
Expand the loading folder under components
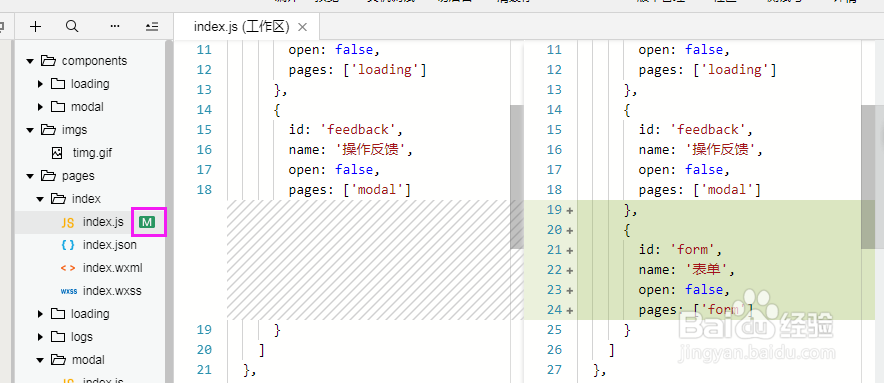[x=41, y=84]
